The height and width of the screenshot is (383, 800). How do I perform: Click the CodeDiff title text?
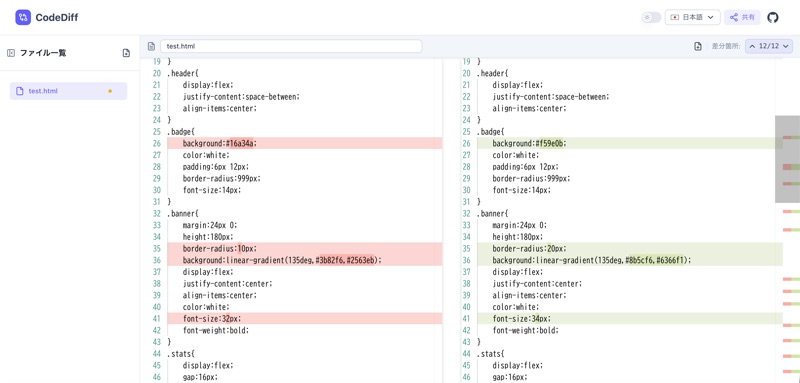57,18
